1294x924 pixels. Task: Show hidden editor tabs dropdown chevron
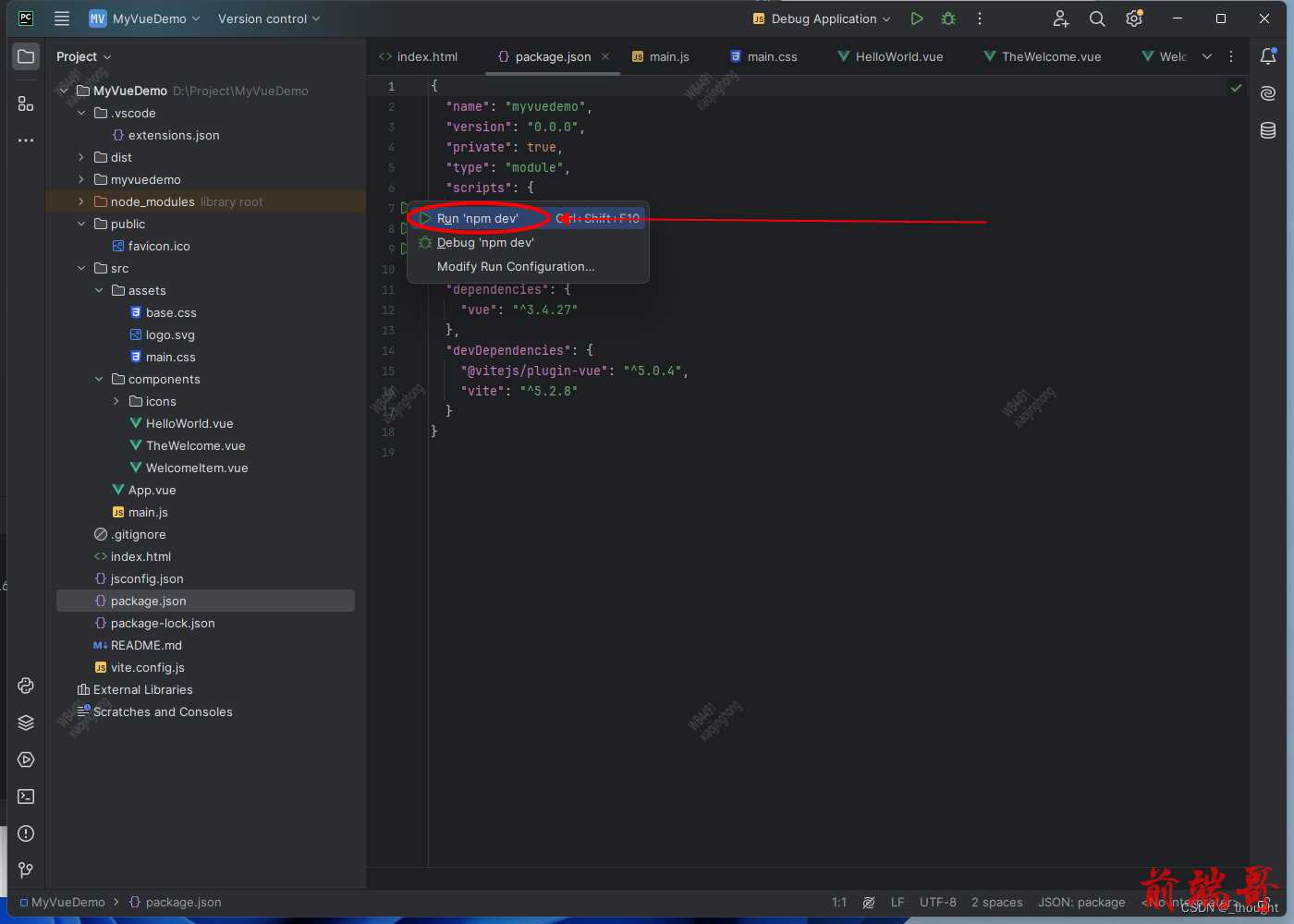tap(1206, 56)
